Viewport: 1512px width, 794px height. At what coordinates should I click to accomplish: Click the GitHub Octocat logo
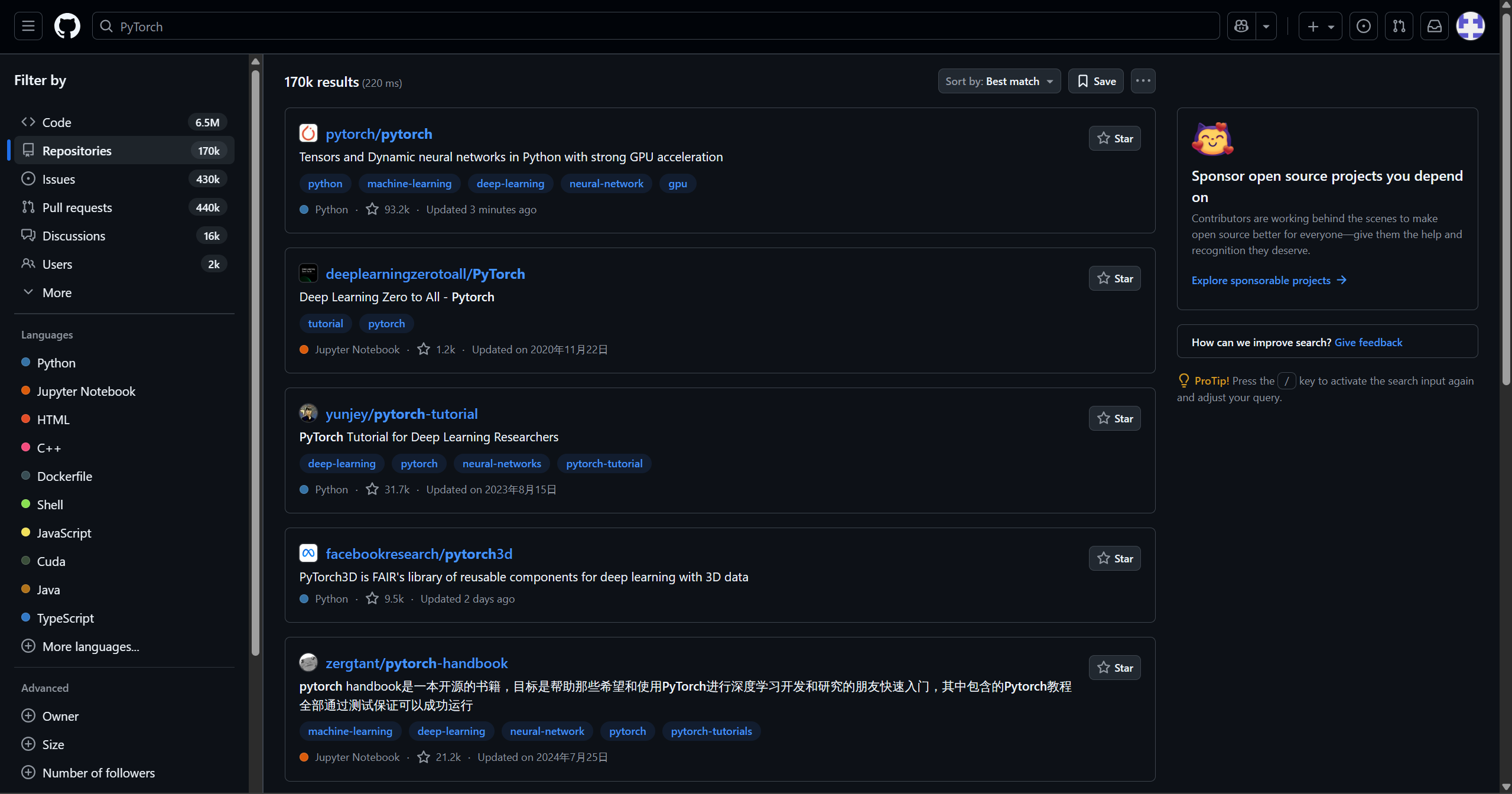tap(67, 26)
